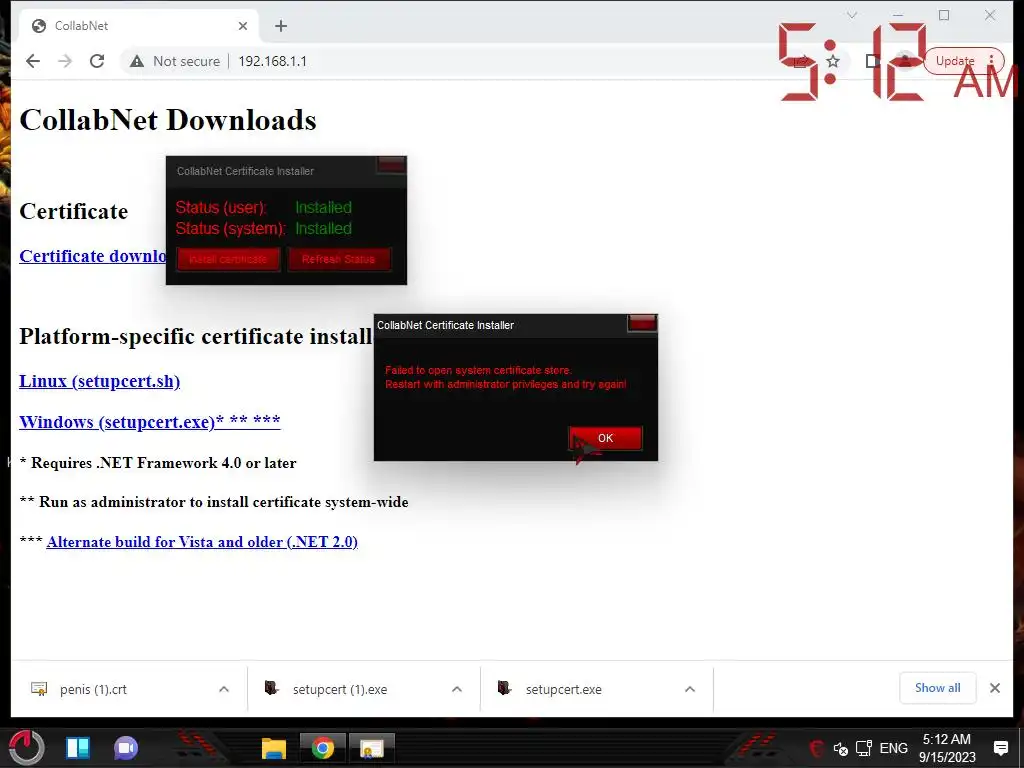Screen dimensions: 1024x768
Task: Click the CollabNet Downloads heading
Action: [168, 120]
